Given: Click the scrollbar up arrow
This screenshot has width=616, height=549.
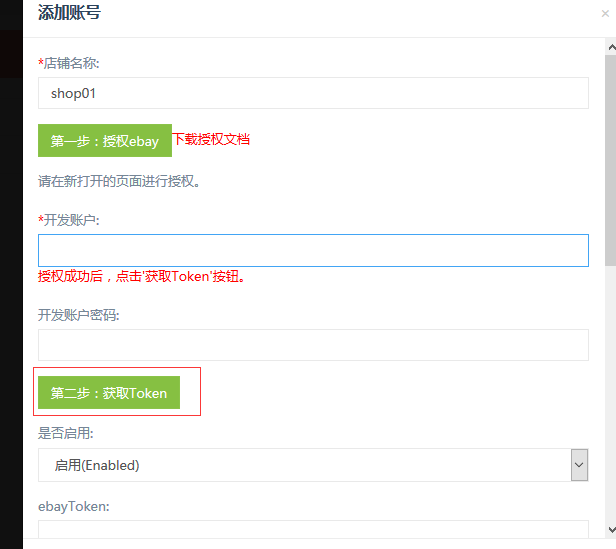Looking at the screenshot, I should coord(611,48).
